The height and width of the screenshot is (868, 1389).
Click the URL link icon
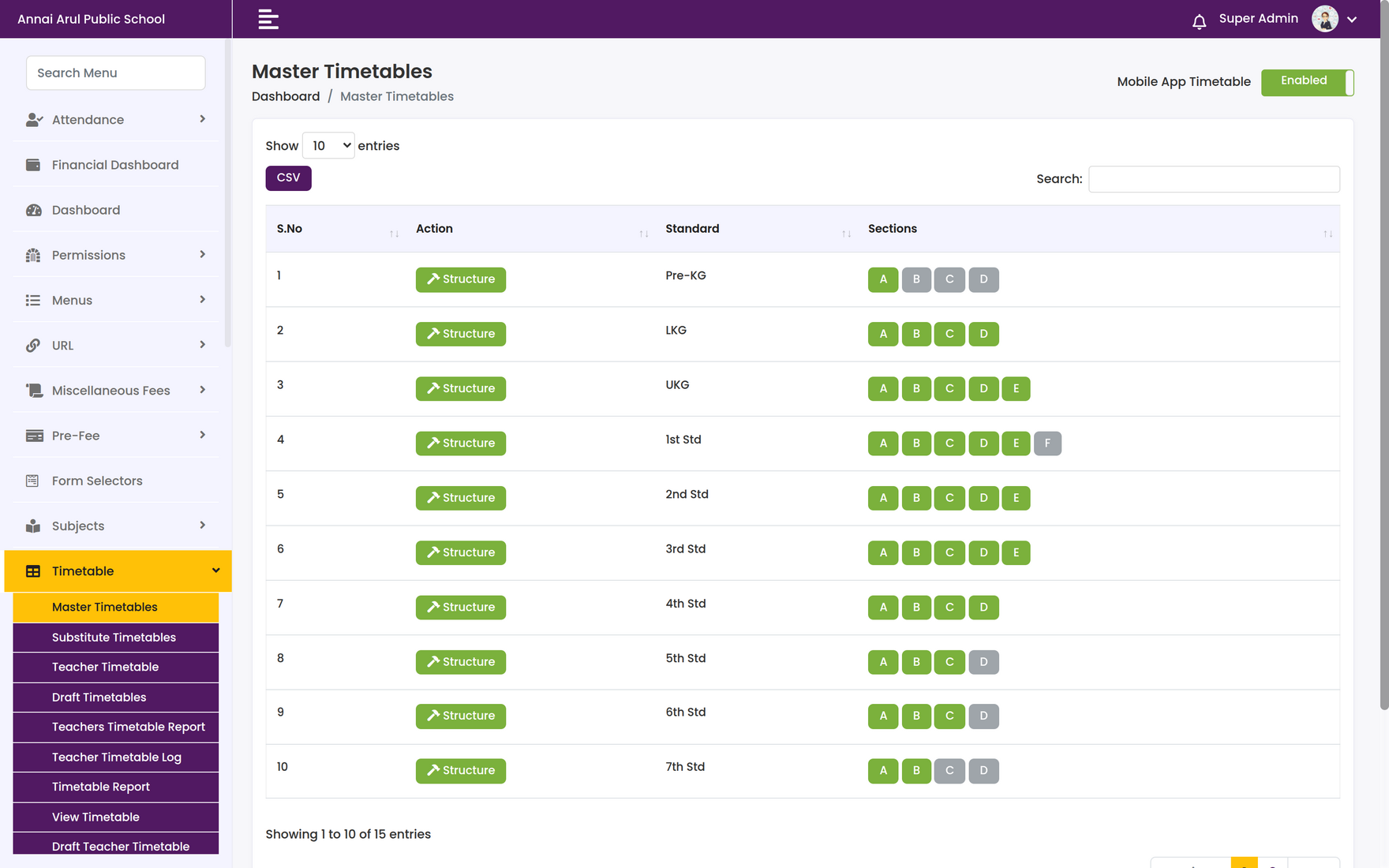tap(33, 346)
